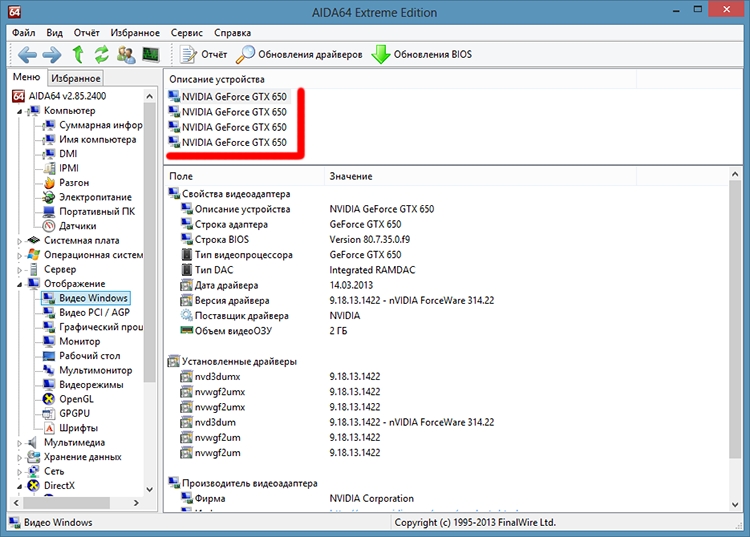This screenshot has height=537, width=750.
Task: Expand the Системная плата node
Action: [20, 241]
